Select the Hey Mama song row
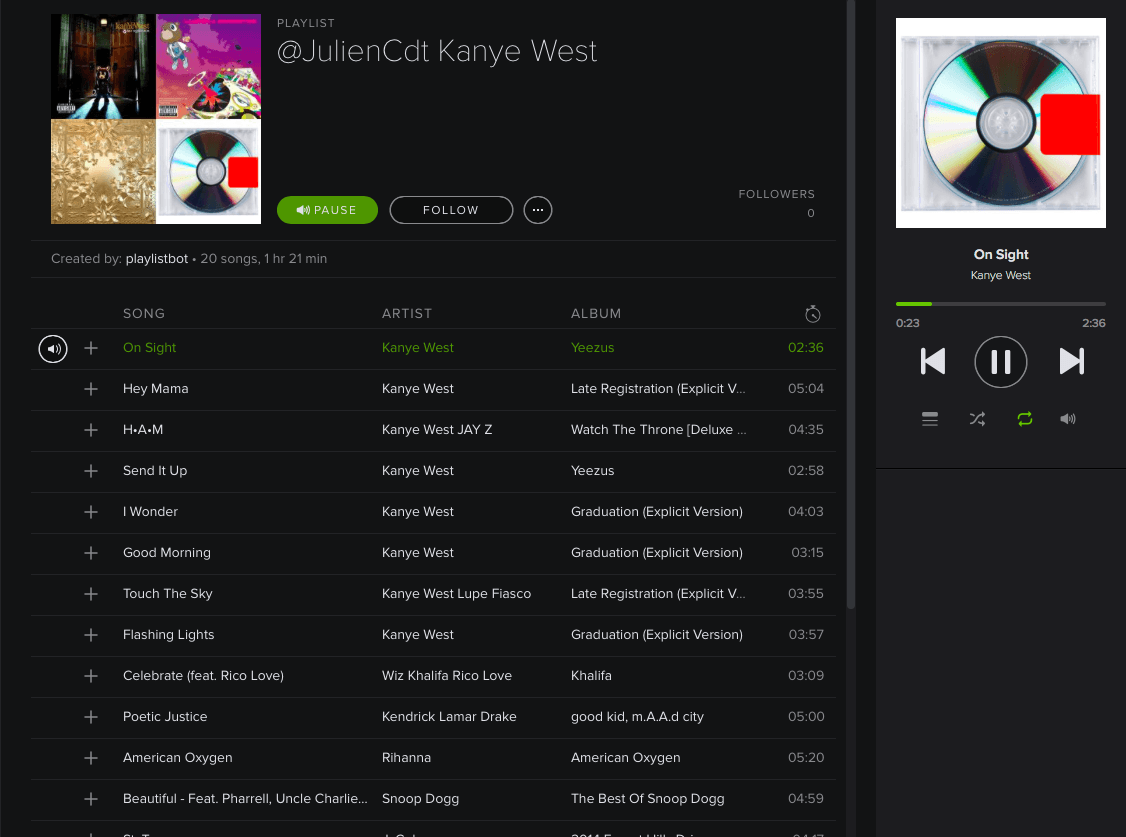This screenshot has width=1126, height=837. 433,389
